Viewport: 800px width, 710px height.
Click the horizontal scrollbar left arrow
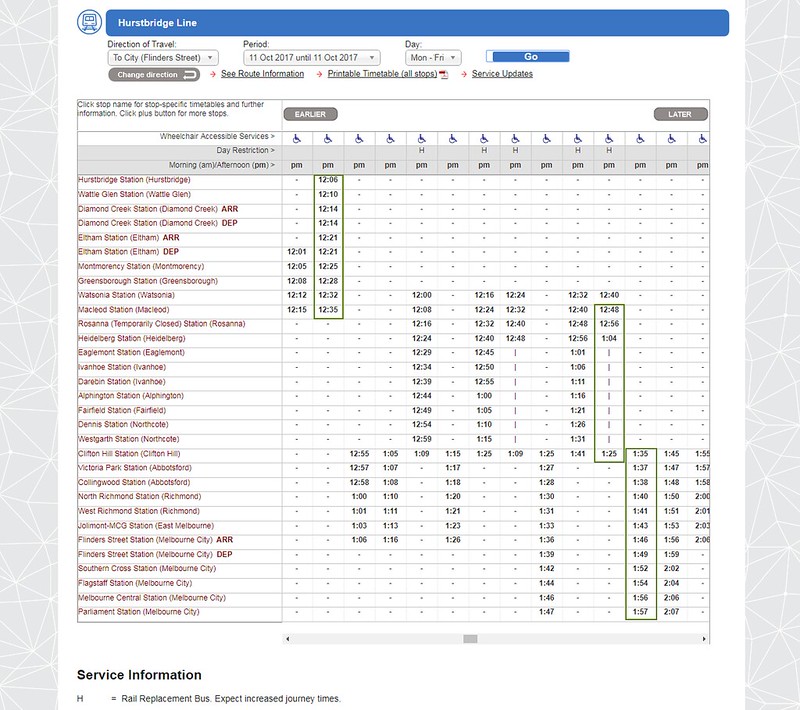coord(288,639)
